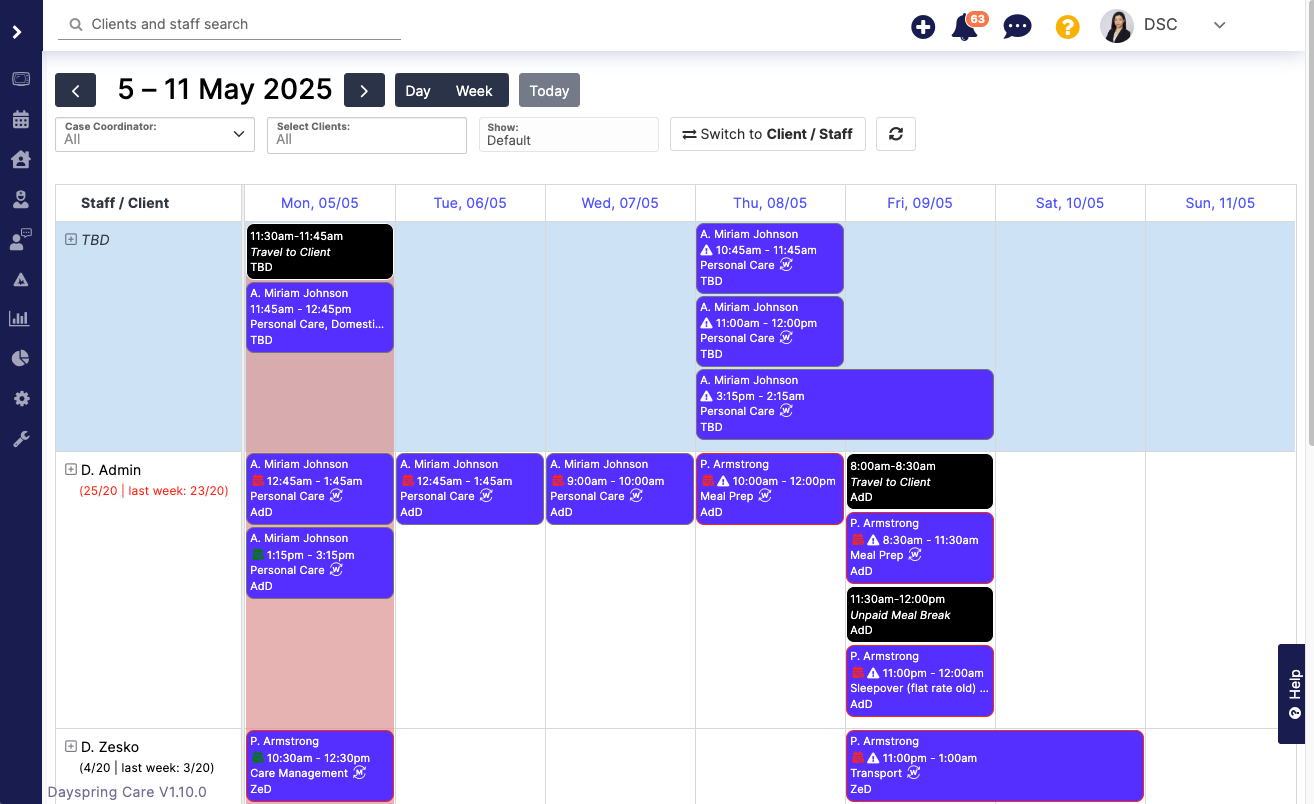This screenshot has width=1314, height=804.
Task: Open the Show Default dropdown
Action: (x=569, y=135)
